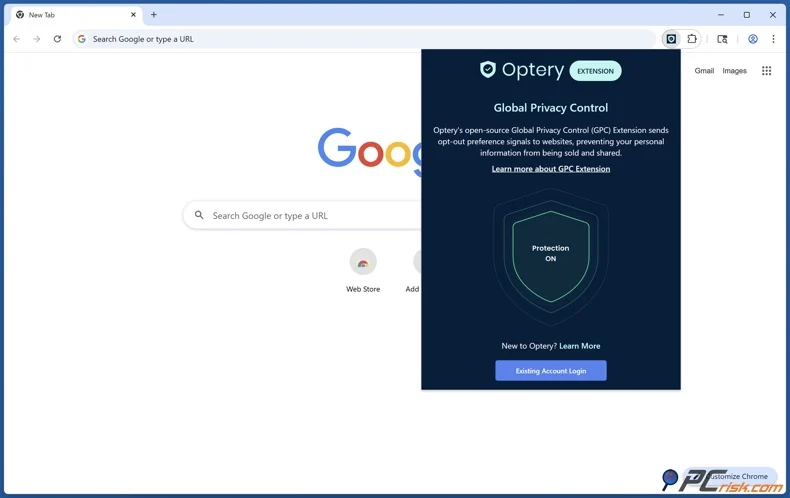The height and width of the screenshot is (498, 790).
Task: Reload the current page
Action: [57, 39]
